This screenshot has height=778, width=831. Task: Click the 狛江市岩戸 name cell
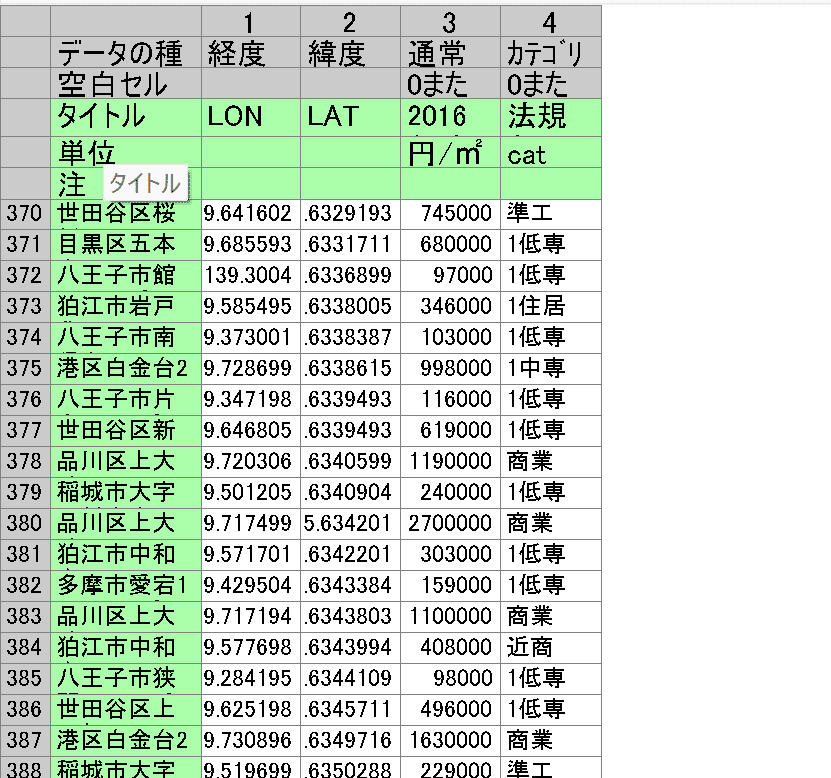126,307
